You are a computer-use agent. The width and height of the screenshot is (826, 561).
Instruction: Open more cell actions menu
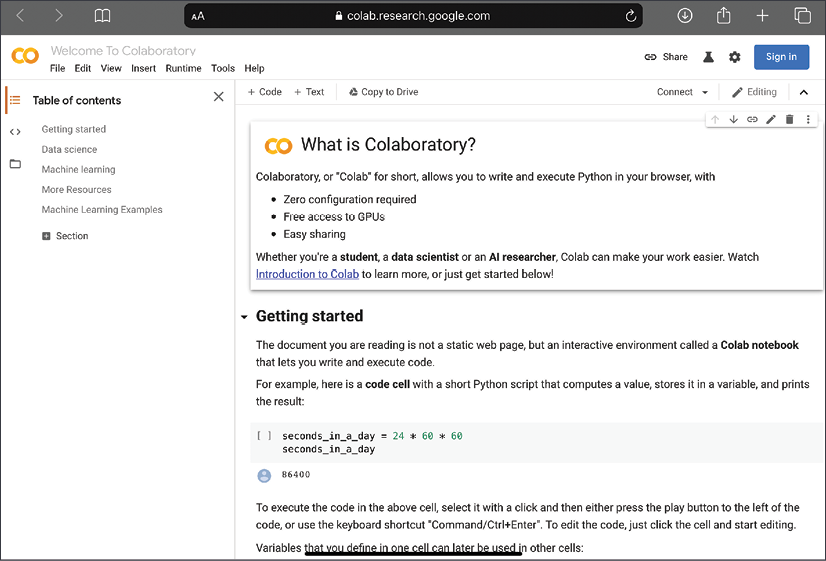[x=808, y=120]
